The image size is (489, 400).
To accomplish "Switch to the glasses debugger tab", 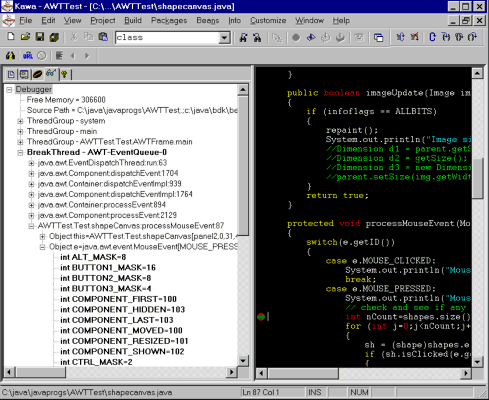I will 51,73.
